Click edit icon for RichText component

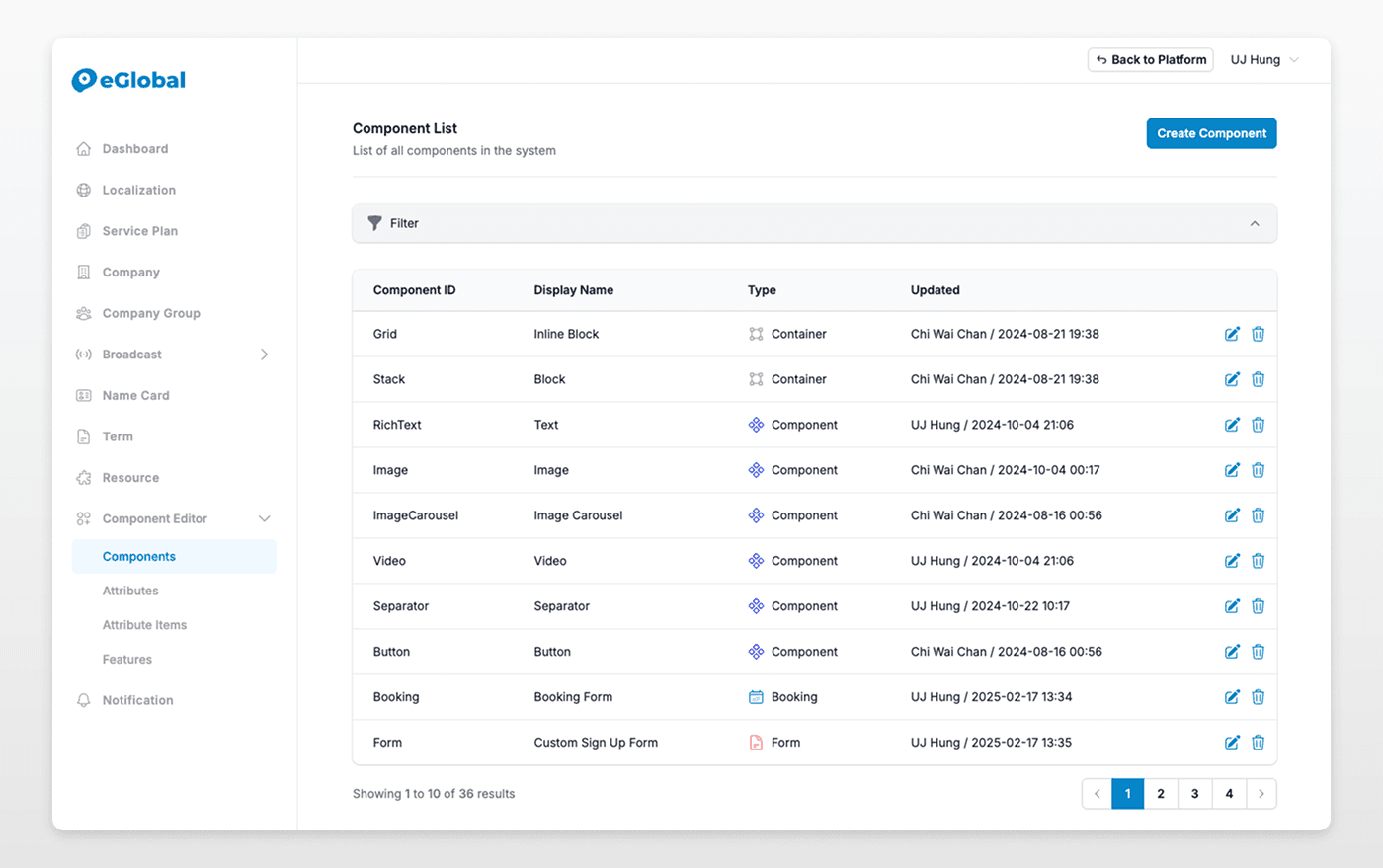point(1232,425)
